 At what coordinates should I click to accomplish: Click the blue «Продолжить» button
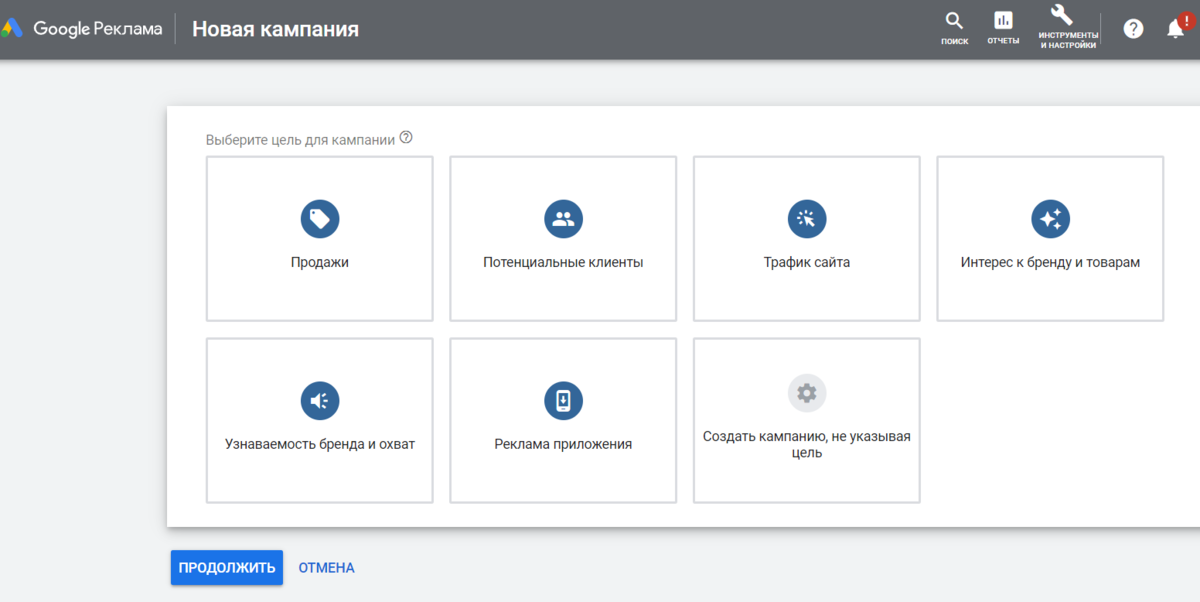pos(227,568)
